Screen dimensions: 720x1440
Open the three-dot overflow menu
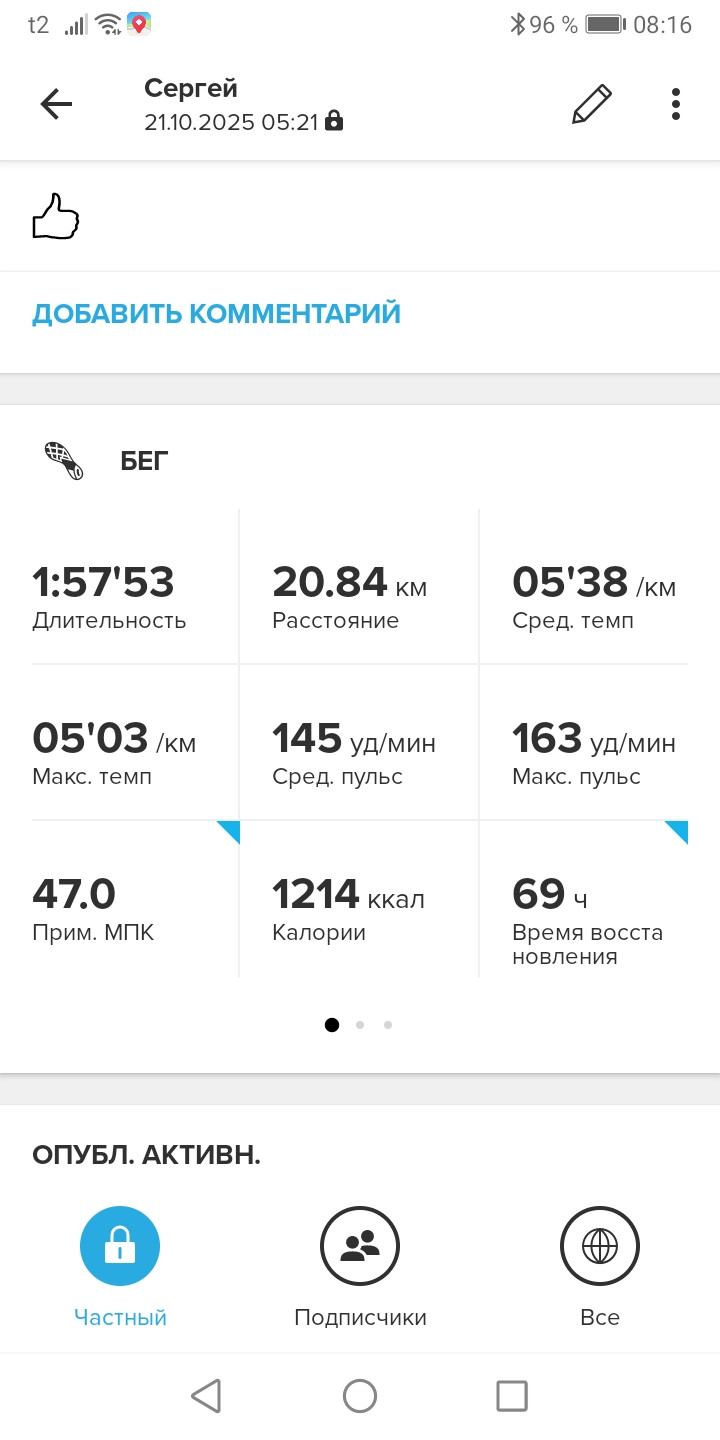click(x=676, y=104)
